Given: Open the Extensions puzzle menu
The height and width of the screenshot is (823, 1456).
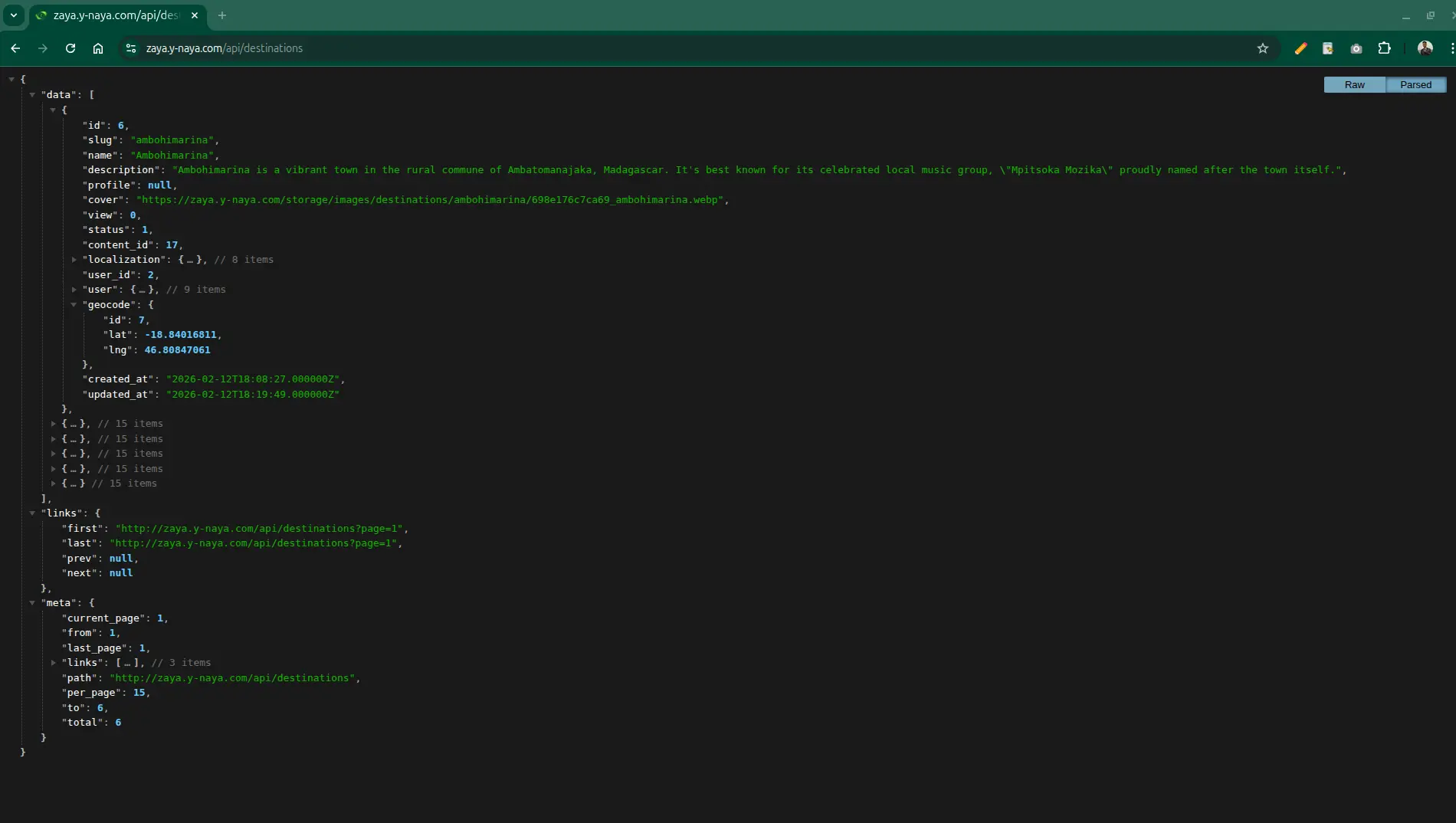Looking at the screenshot, I should [x=1384, y=48].
